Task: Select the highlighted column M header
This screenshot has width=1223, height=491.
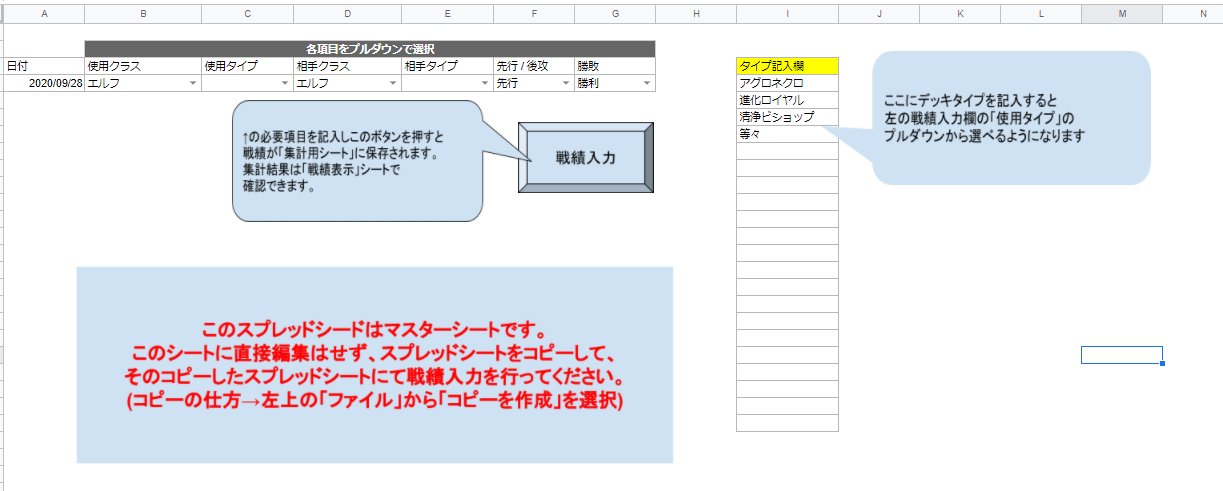Action: coord(1122,12)
